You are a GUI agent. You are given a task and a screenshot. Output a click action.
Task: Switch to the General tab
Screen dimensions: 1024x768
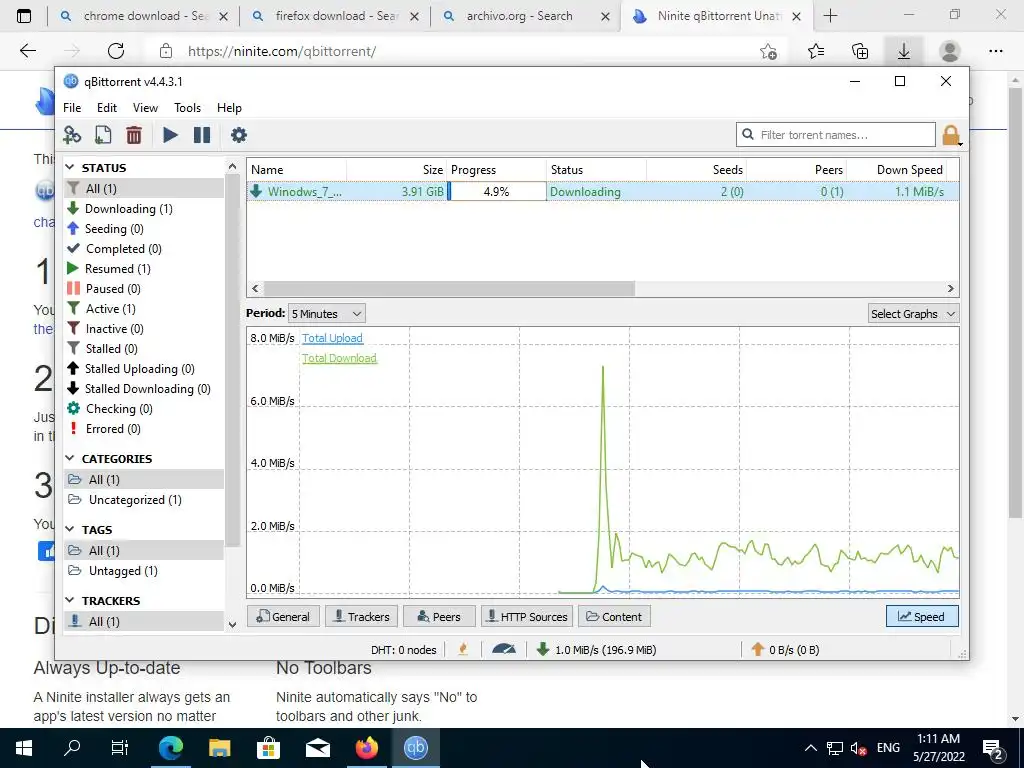click(283, 616)
